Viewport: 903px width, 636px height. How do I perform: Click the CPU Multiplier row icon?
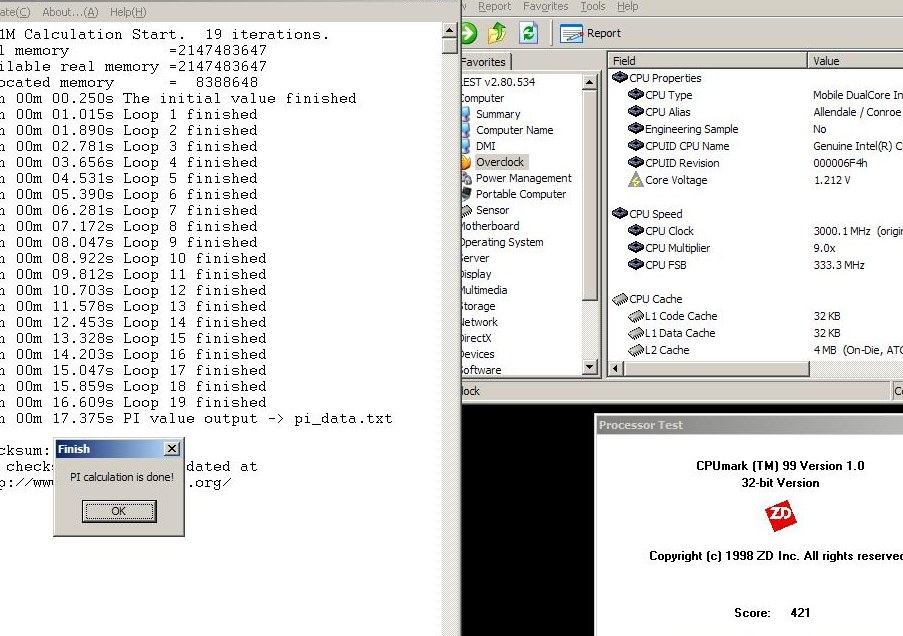(x=636, y=247)
